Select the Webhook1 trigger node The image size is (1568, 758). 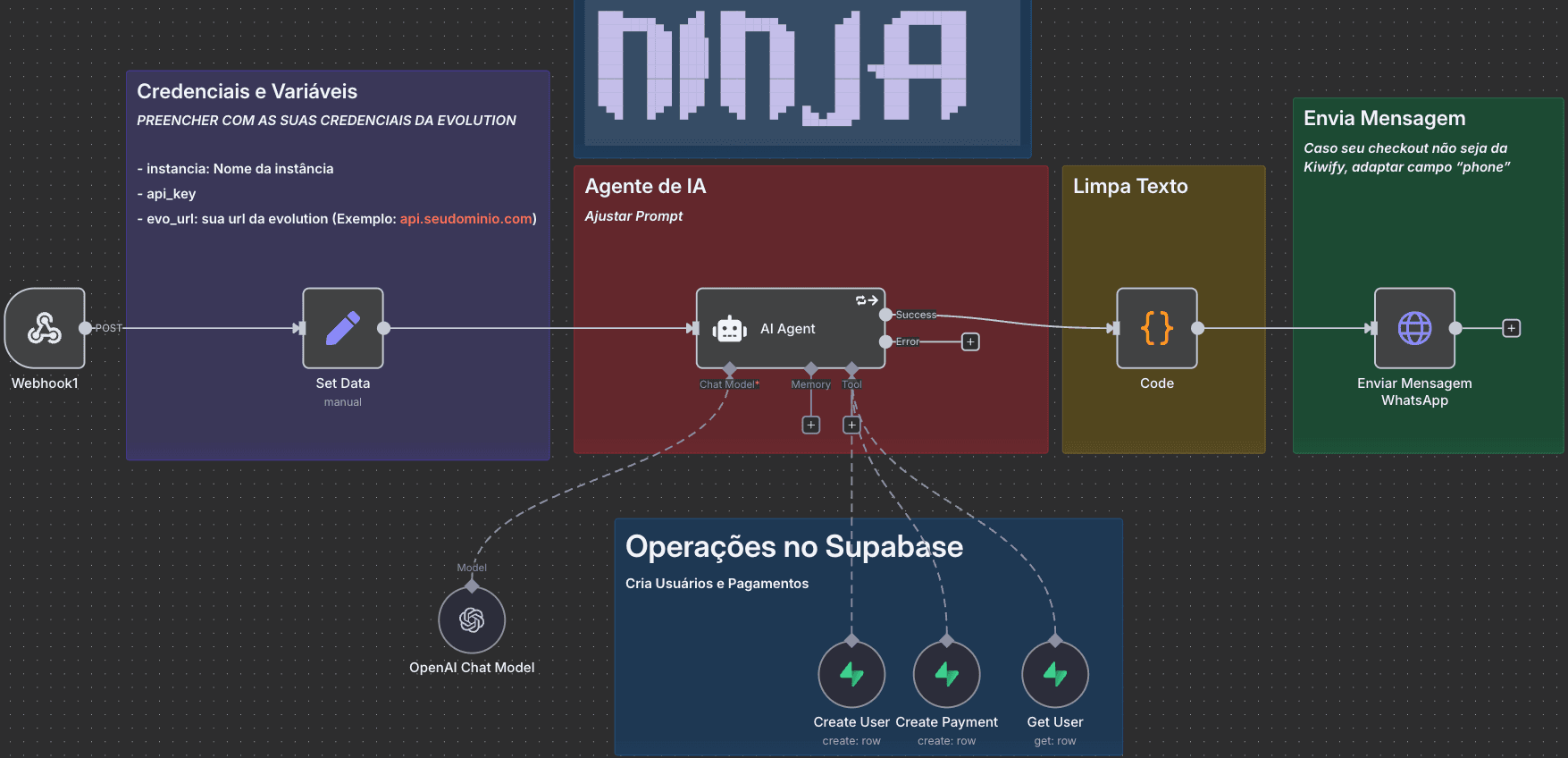tap(45, 328)
